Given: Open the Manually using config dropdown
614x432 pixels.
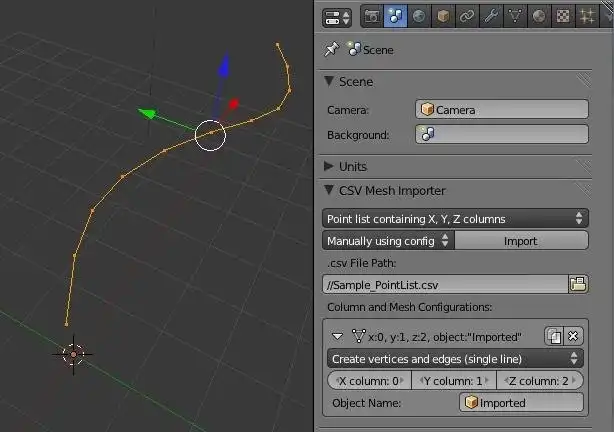Looking at the screenshot, I should (x=388, y=240).
